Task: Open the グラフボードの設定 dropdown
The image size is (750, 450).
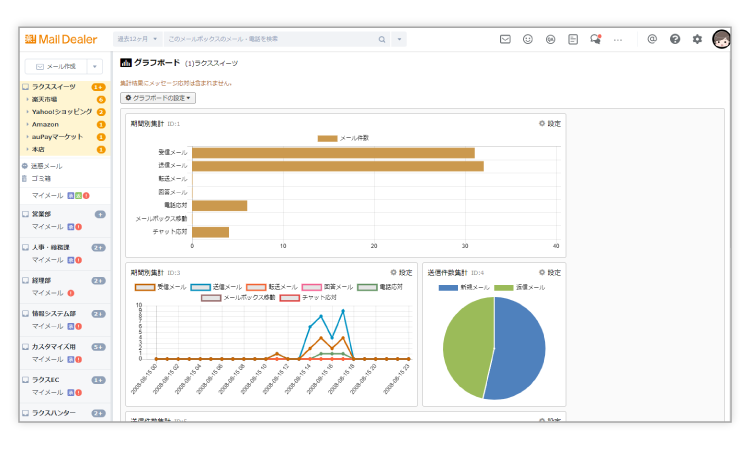Action: 158,98
